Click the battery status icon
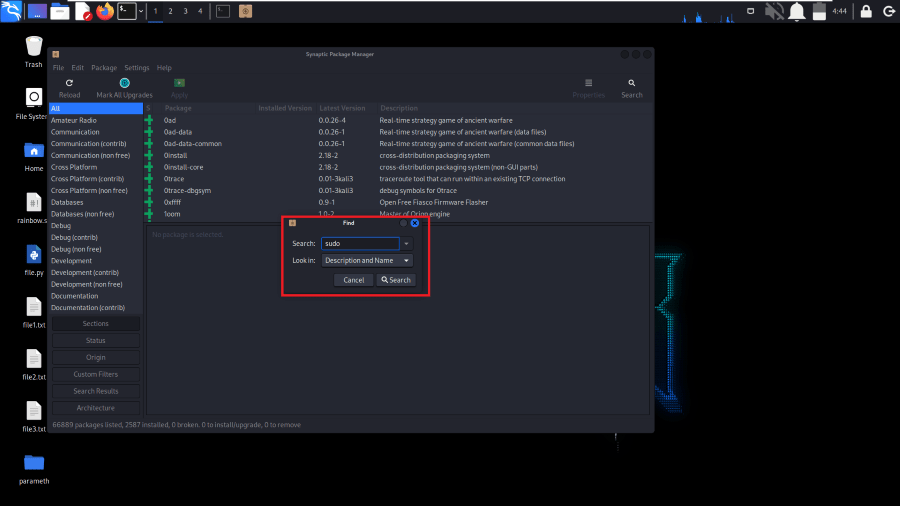900x506 pixels. (819, 11)
